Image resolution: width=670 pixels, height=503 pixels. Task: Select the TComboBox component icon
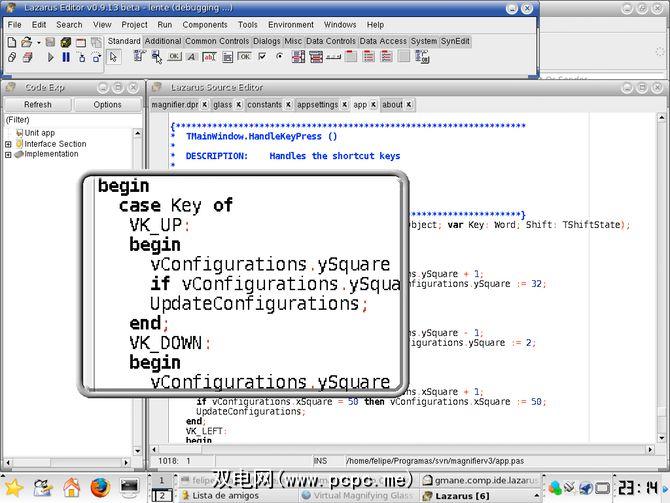[316, 56]
